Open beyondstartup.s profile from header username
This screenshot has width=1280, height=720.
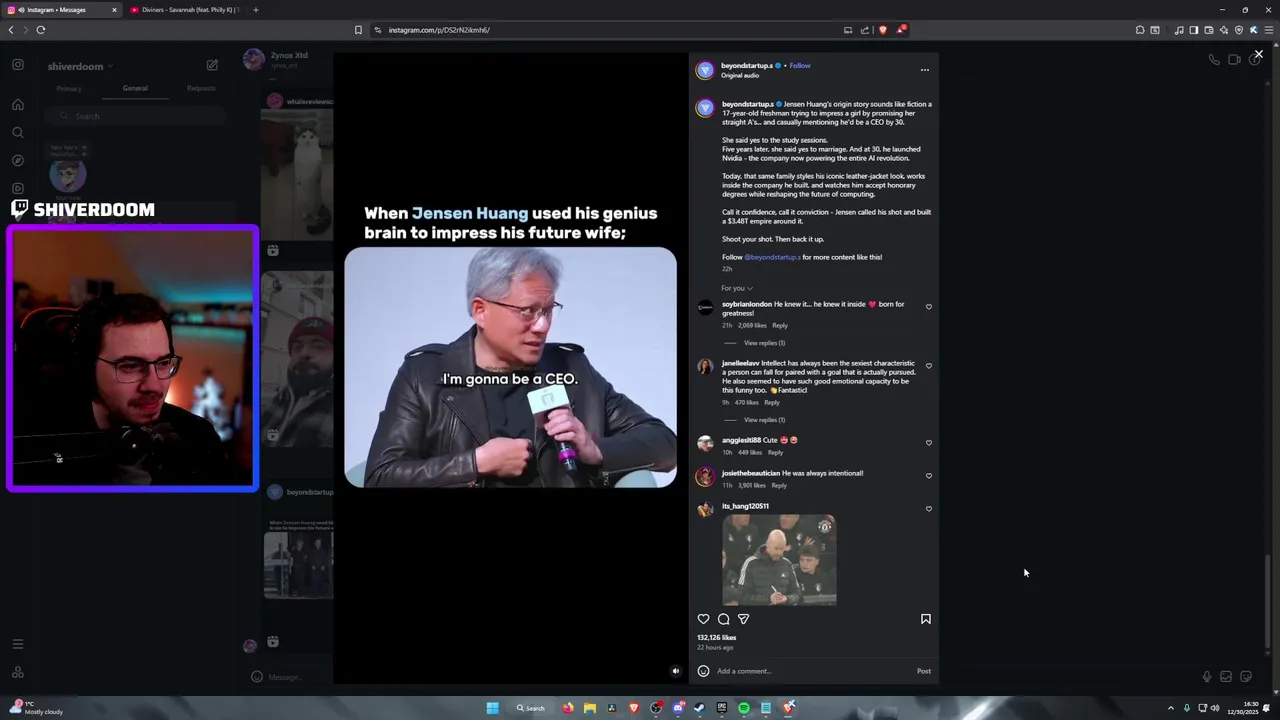point(746,66)
